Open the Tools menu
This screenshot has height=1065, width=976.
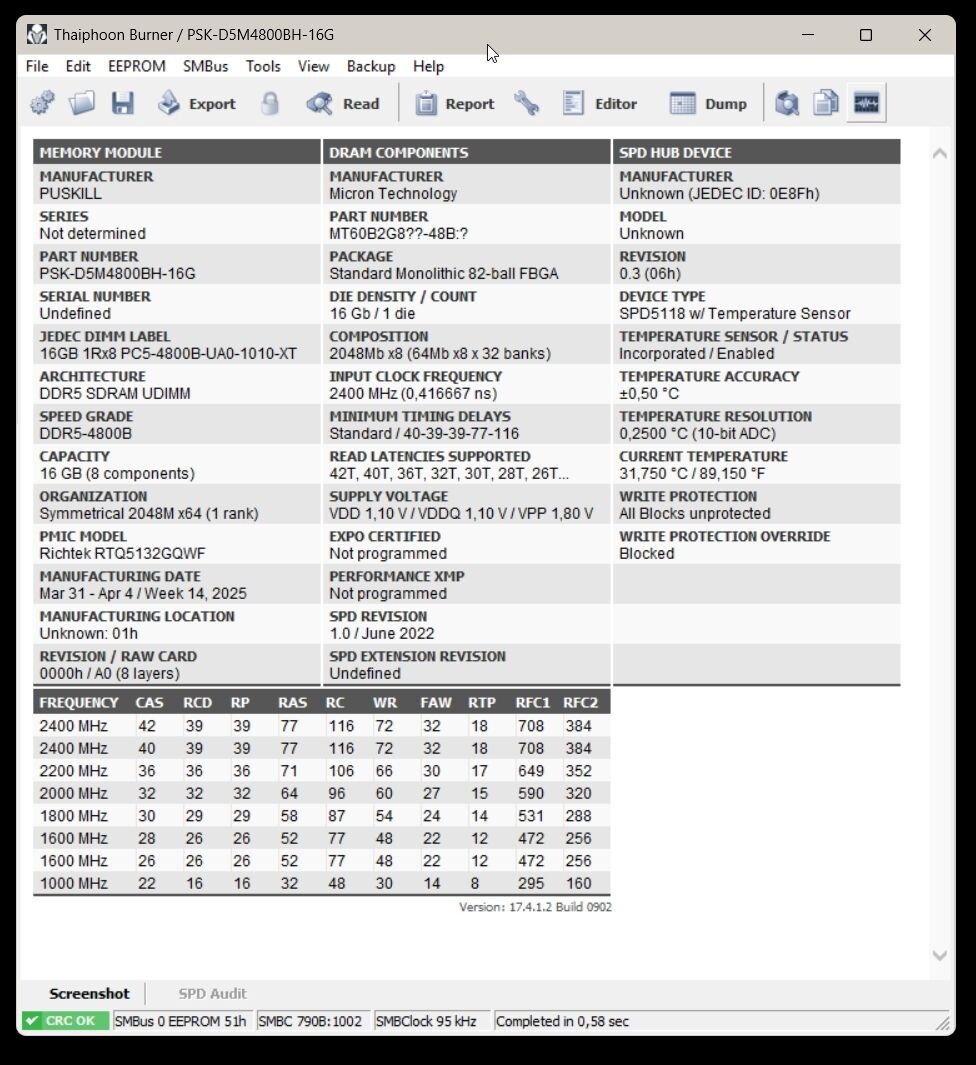coord(263,66)
